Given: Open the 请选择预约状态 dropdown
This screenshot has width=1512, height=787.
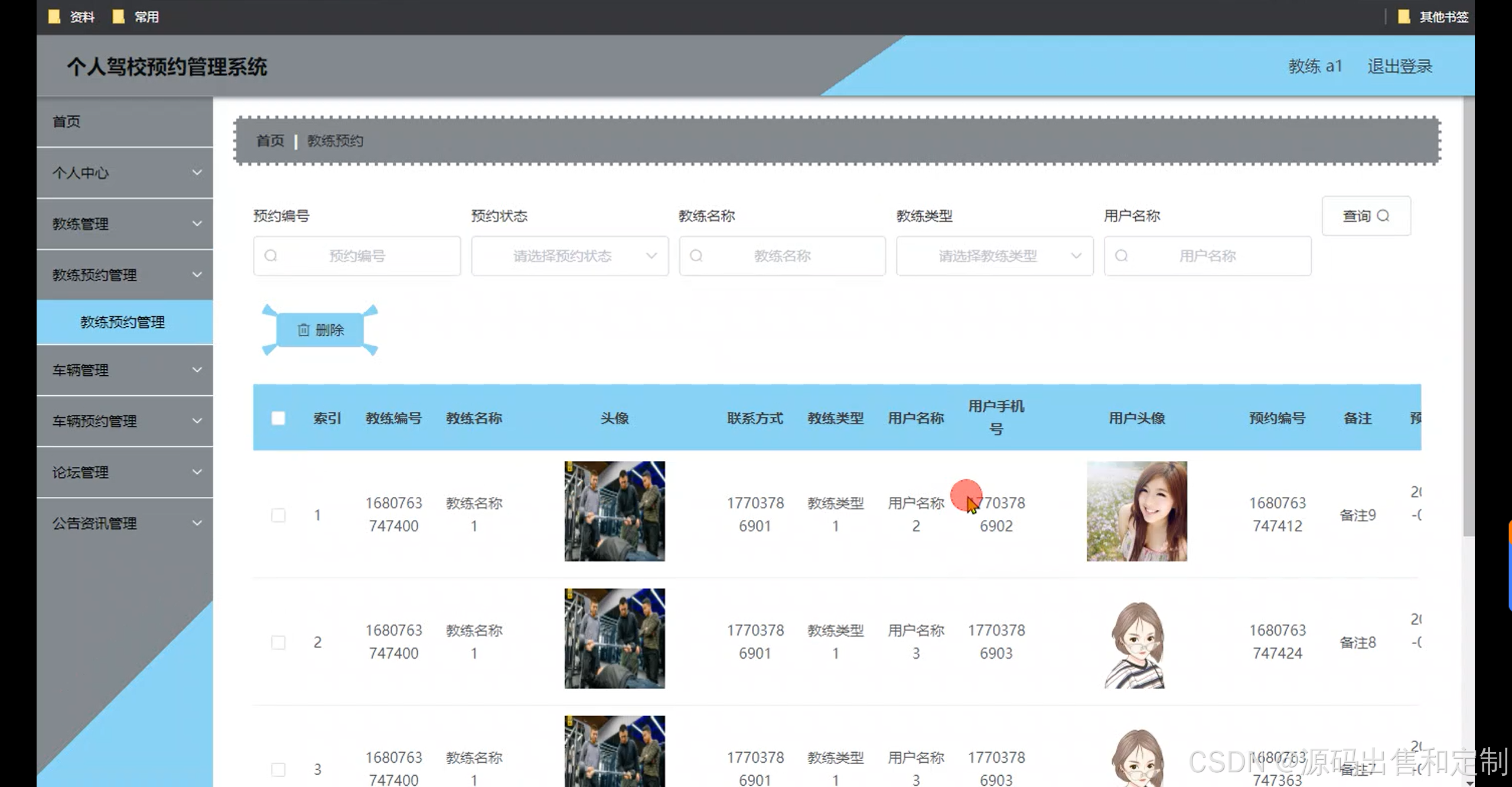Looking at the screenshot, I should click(x=569, y=256).
